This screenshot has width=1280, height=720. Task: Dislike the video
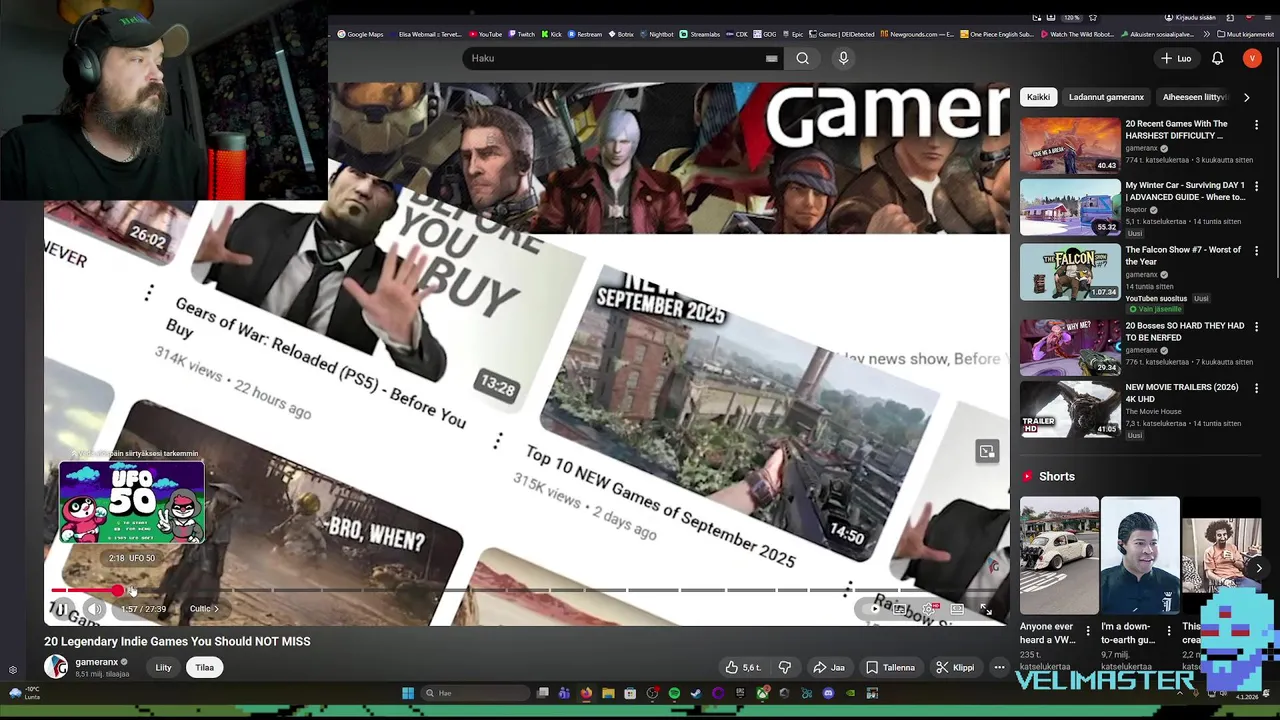pos(785,667)
